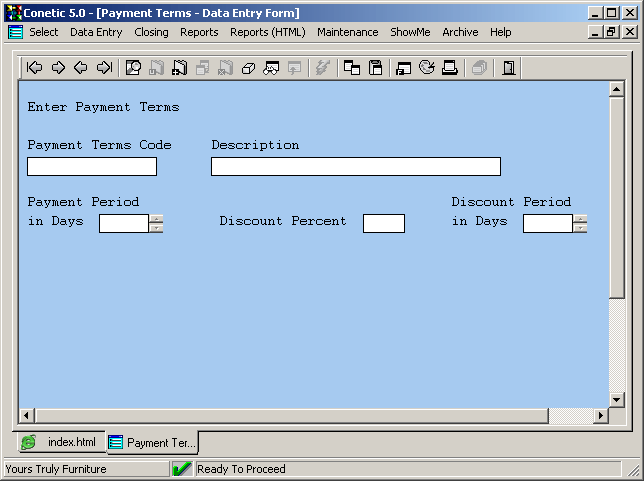Click the exit door icon in toolbar
Image resolution: width=644 pixels, height=481 pixels.
509,68
